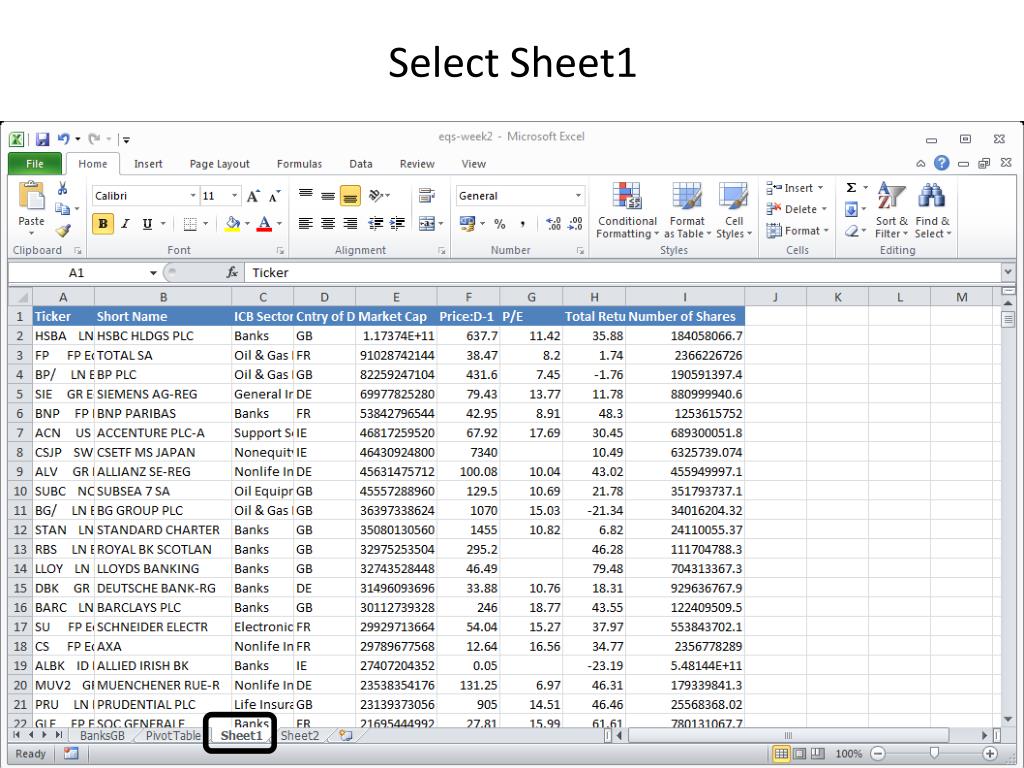1024x768 pixels.
Task: Open the File tab
Action: pos(35,164)
